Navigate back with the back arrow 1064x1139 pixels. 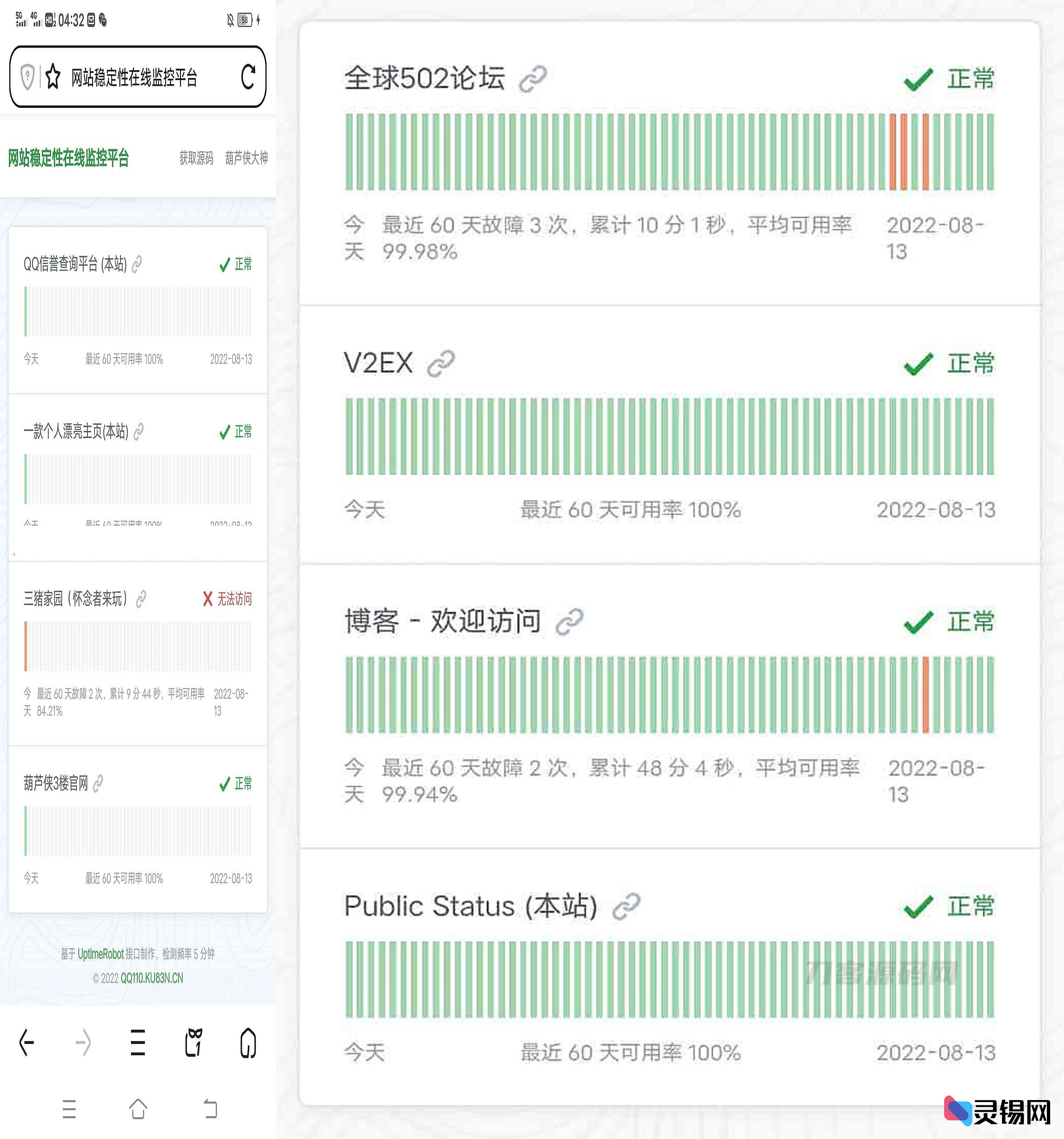pyautogui.click(x=26, y=1043)
